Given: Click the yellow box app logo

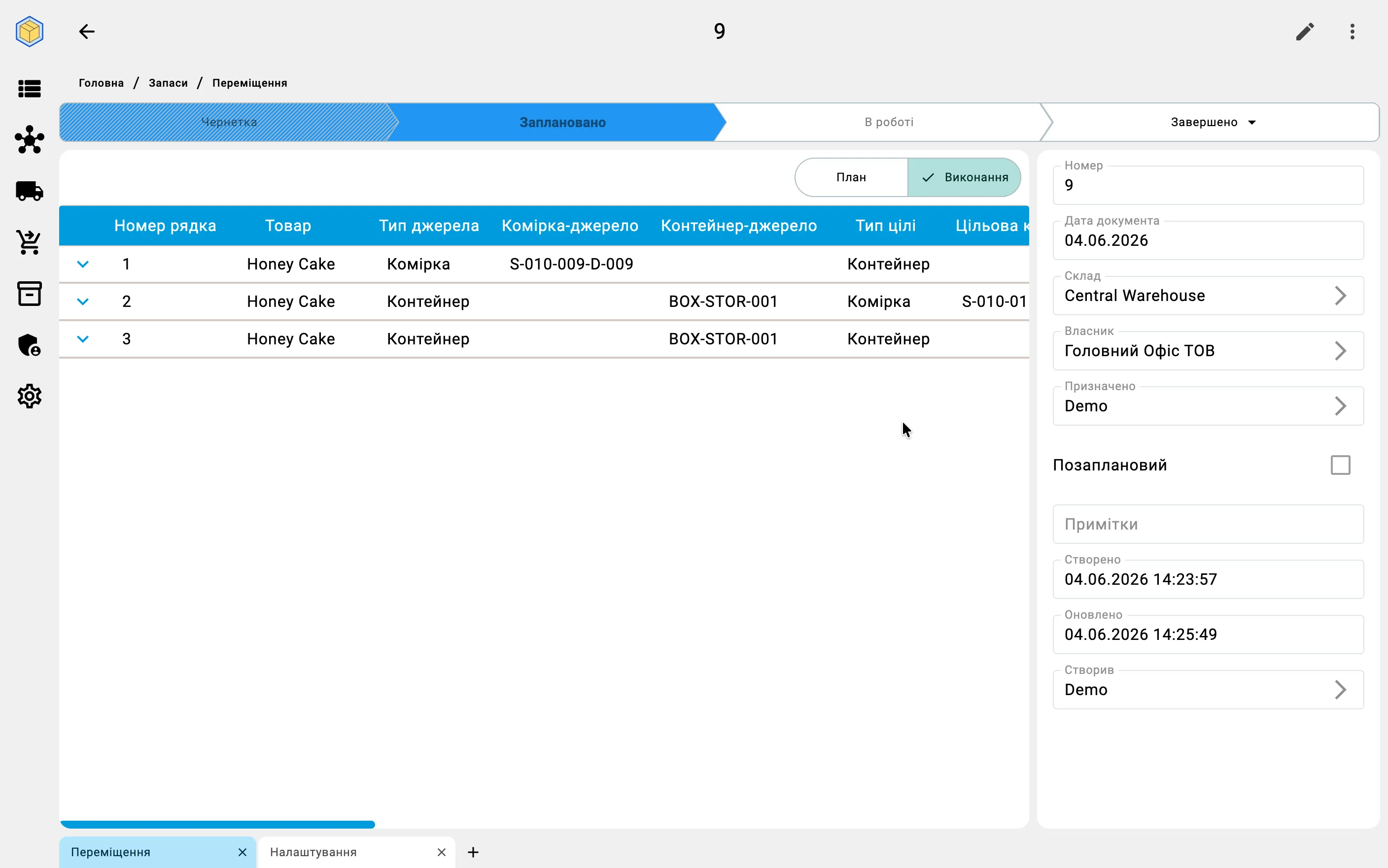Looking at the screenshot, I should click(x=29, y=31).
